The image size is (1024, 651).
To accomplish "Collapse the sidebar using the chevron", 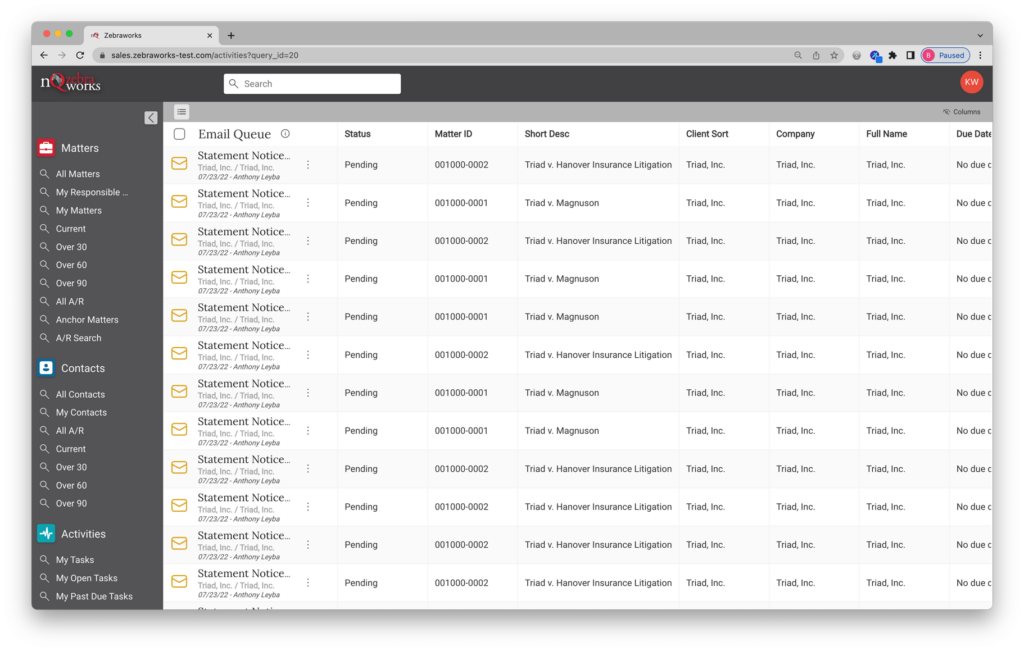I will click(151, 117).
